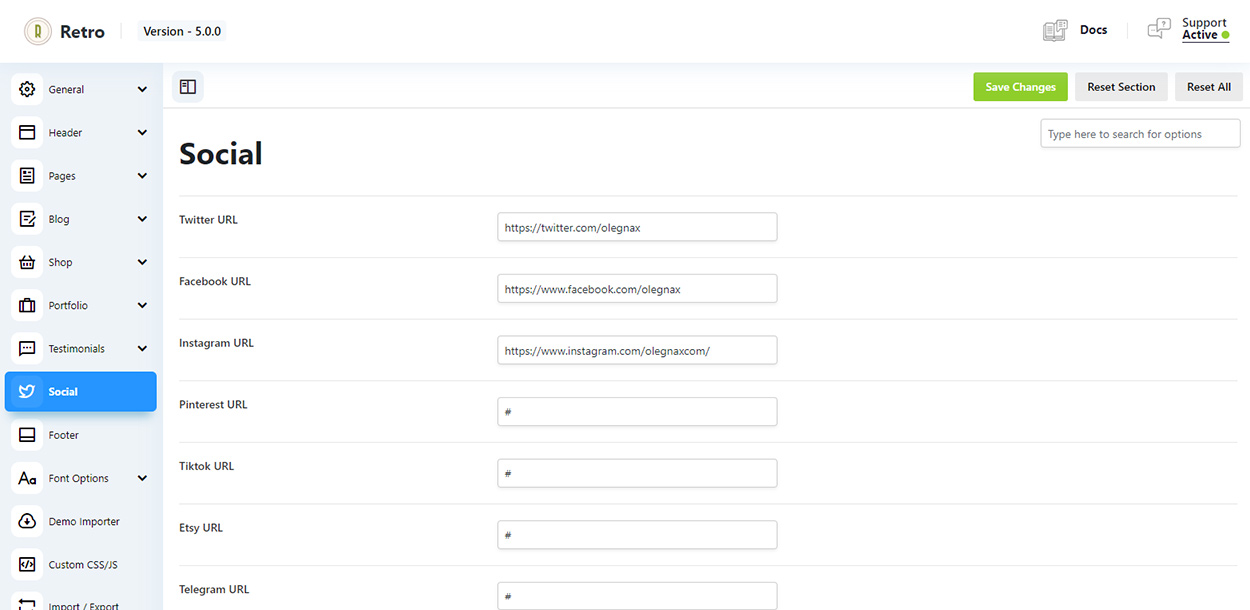Toggle the sidebar panel layout icon
This screenshot has height=610, width=1250.
click(x=188, y=87)
